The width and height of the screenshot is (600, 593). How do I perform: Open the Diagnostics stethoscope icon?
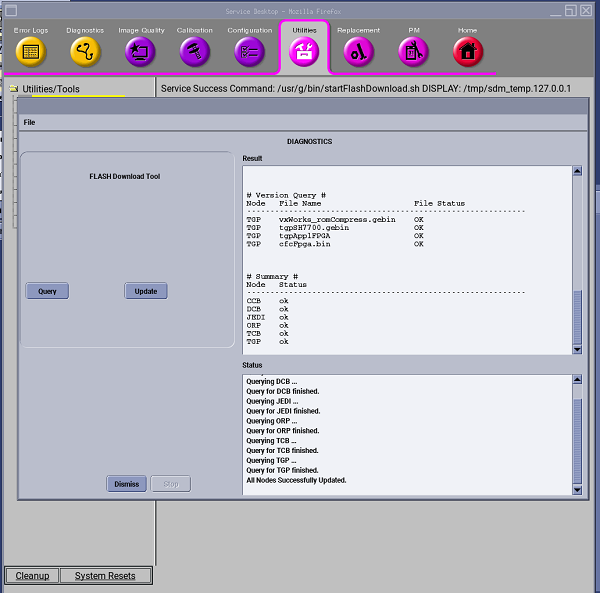point(85,50)
